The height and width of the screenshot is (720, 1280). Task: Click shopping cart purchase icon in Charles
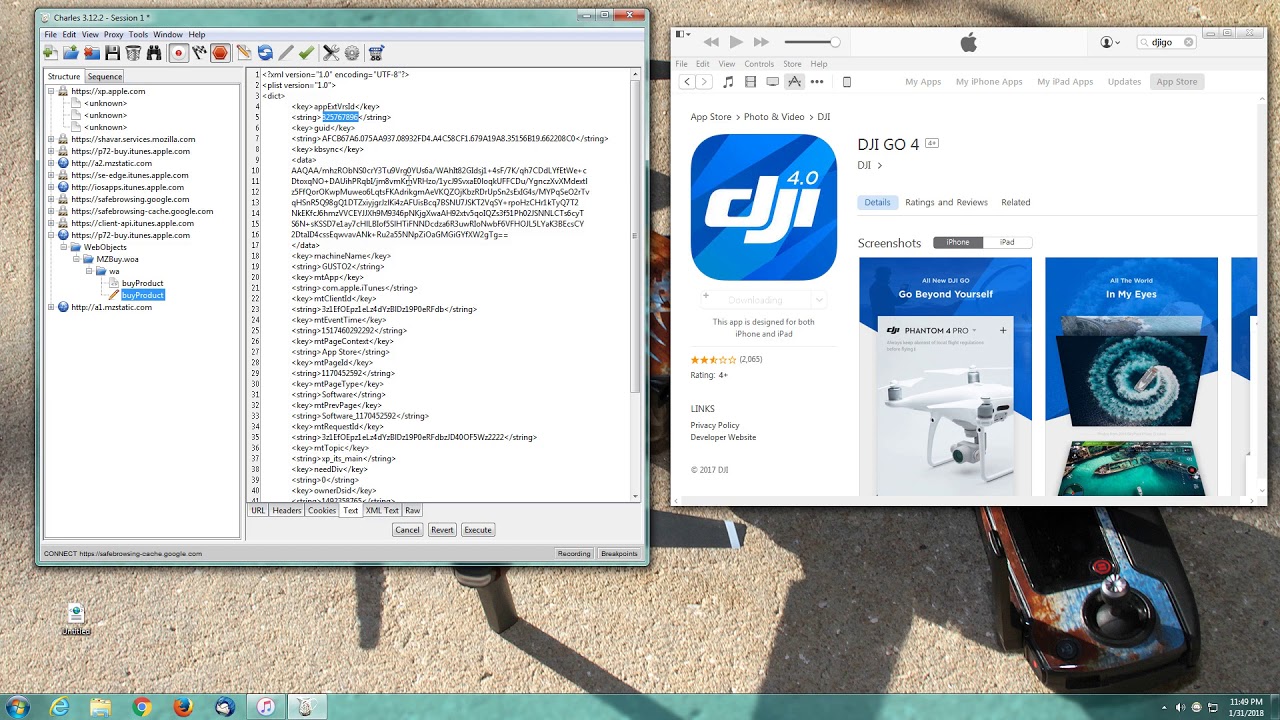coord(376,53)
